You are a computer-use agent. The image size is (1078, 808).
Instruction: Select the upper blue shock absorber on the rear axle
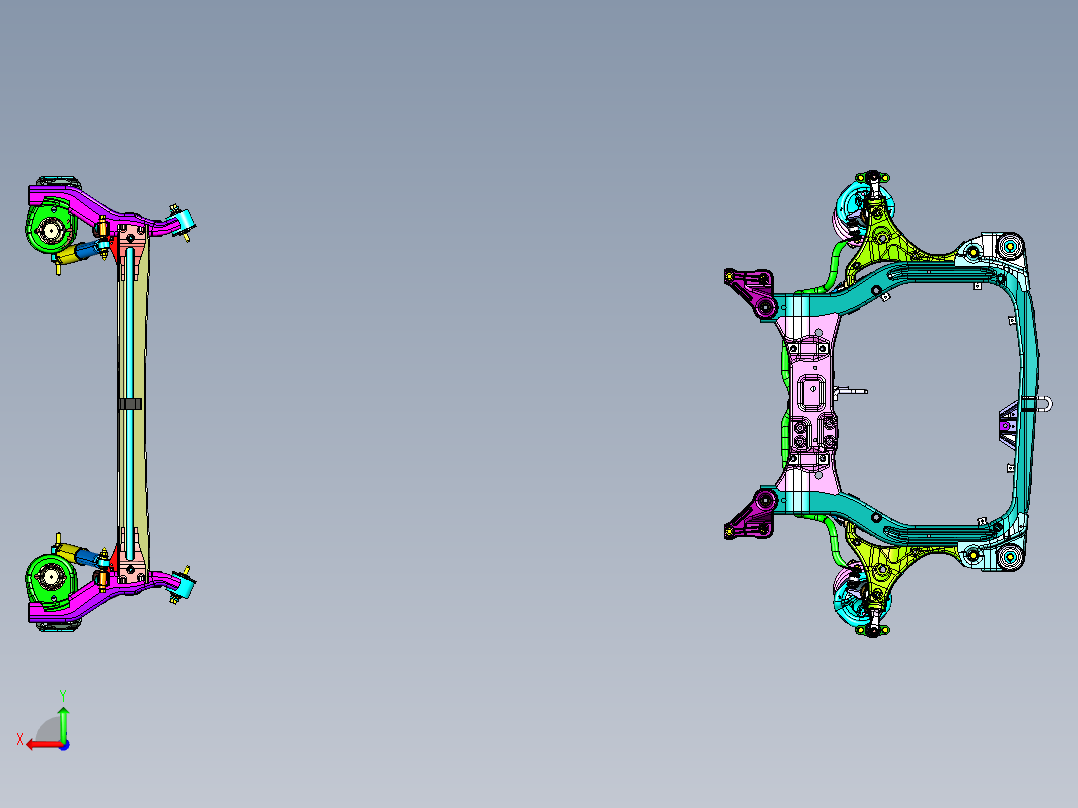click(x=87, y=250)
